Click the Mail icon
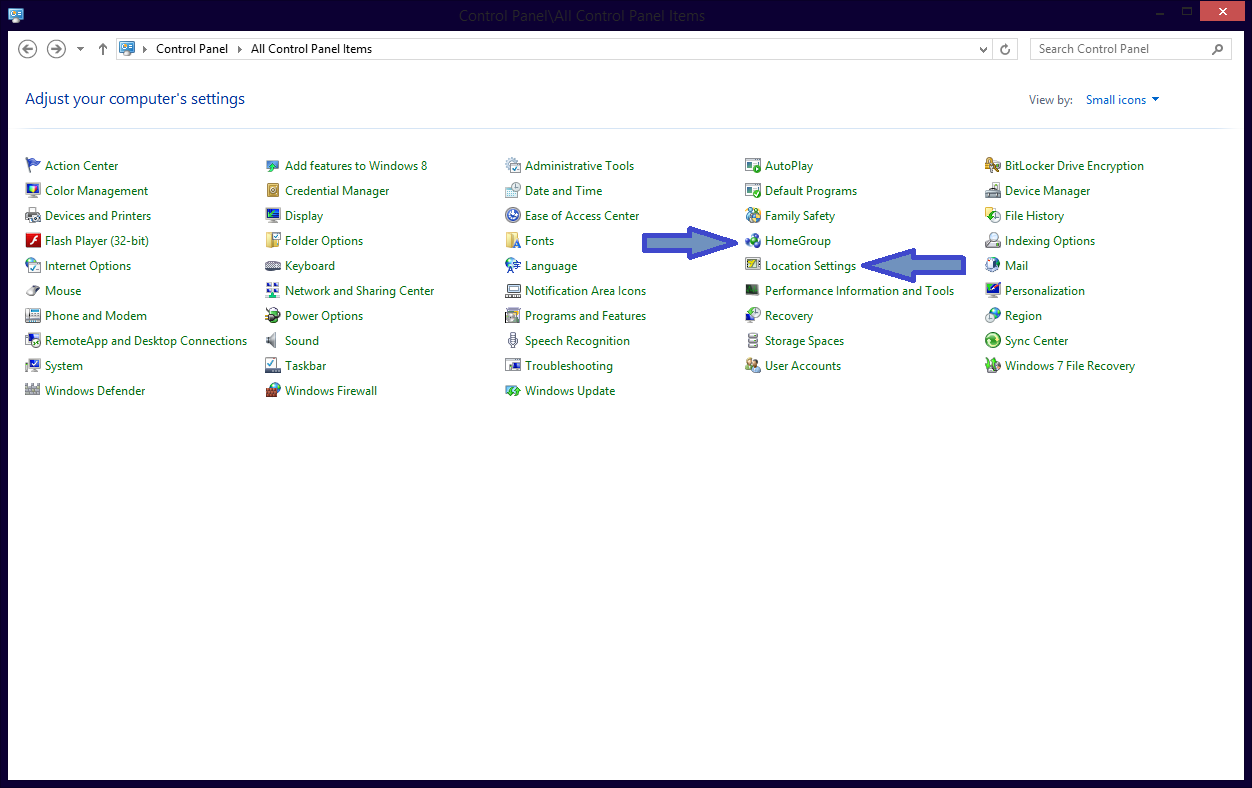The width and height of the screenshot is (1252, 788). click(993, 266)
